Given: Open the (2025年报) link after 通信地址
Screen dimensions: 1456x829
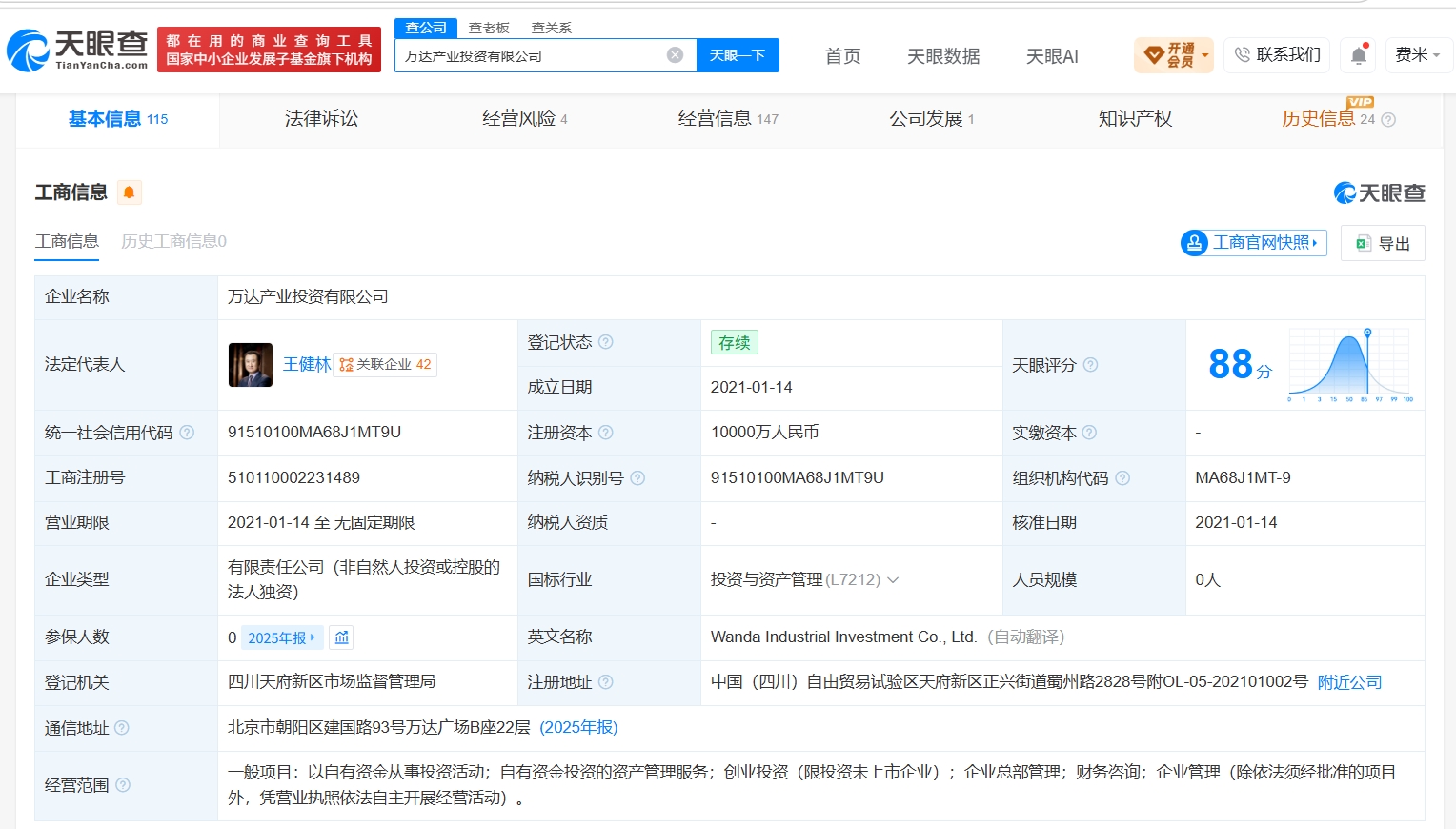Looking at the screenshot, I should point(579,728).
